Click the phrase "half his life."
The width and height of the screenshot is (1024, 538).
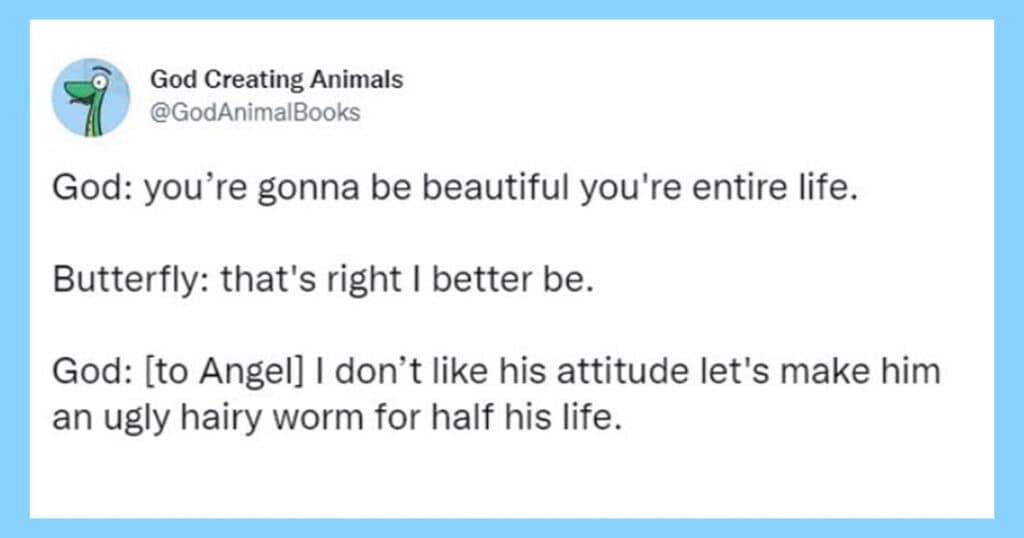click(543, 416)
